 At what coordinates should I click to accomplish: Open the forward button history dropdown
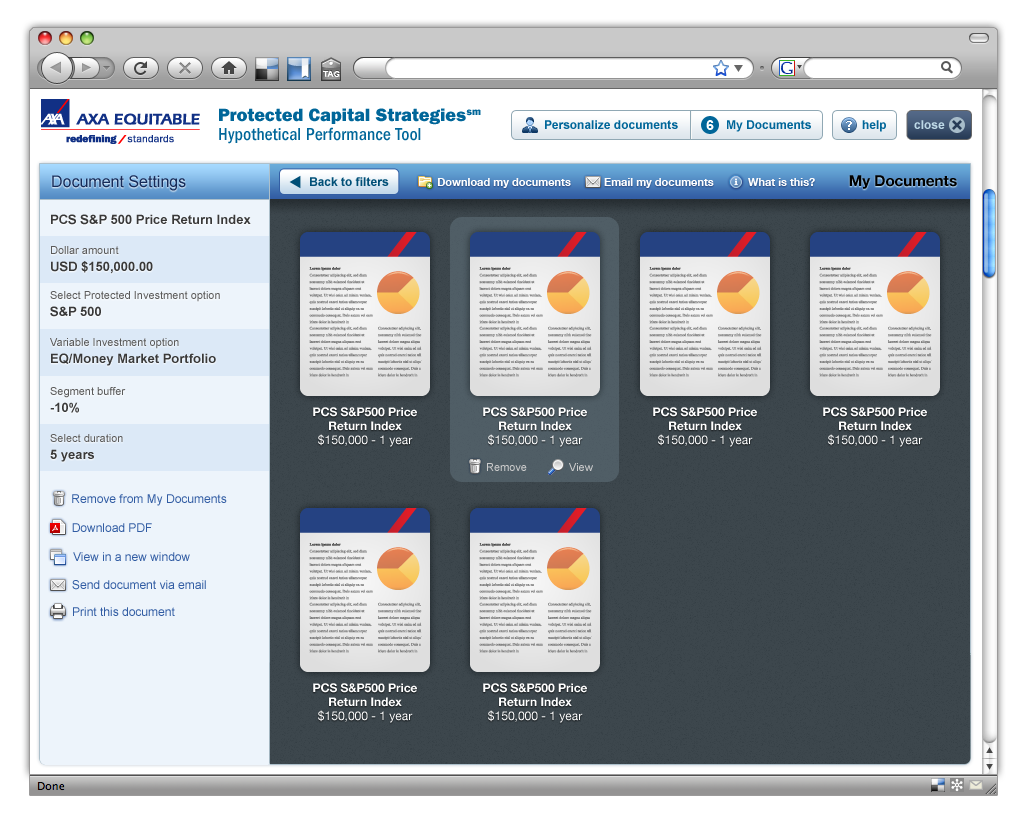106,68
